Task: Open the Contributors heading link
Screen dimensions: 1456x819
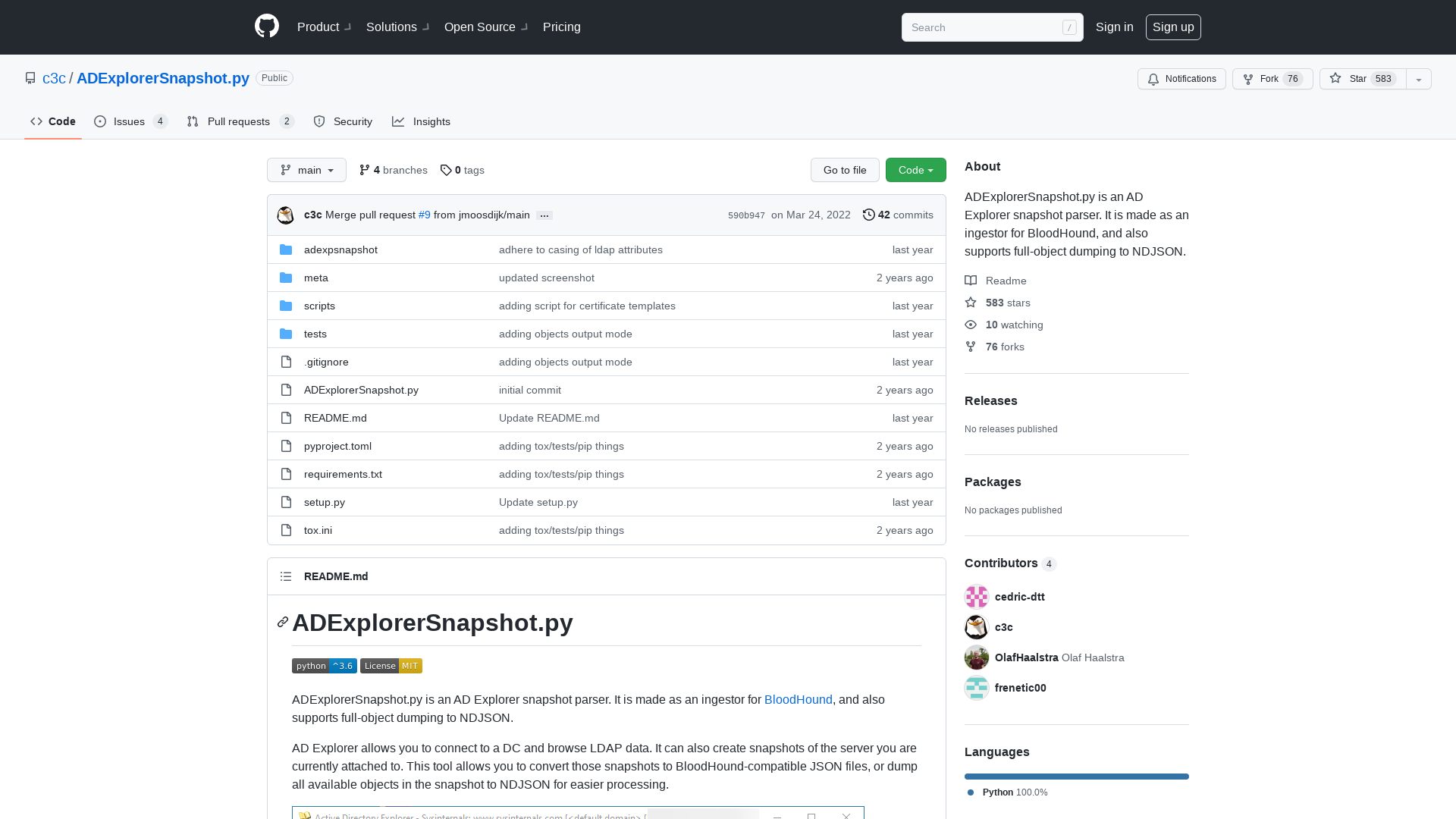Action: (x=1011, y=563)
